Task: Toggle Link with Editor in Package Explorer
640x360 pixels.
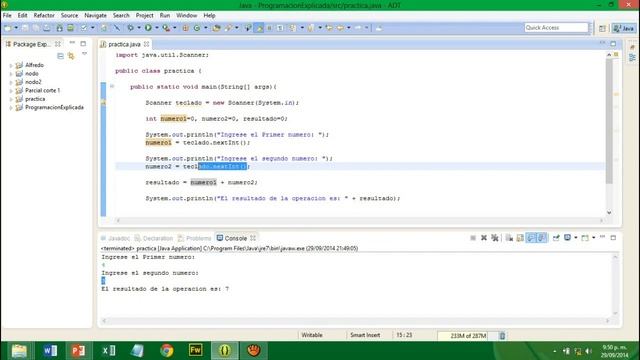Action: click(x=71, y=56)
